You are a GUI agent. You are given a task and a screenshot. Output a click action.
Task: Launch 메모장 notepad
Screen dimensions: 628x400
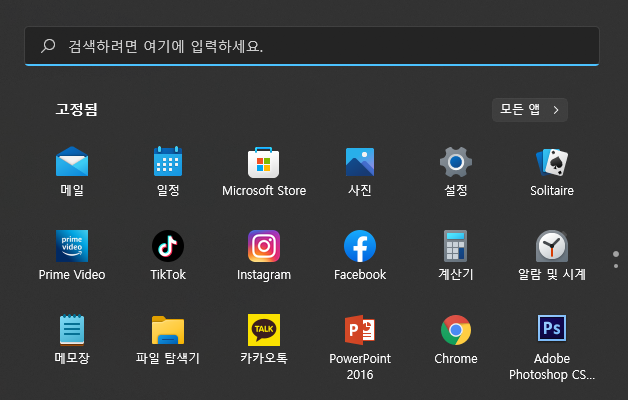(x=72, y=340)
